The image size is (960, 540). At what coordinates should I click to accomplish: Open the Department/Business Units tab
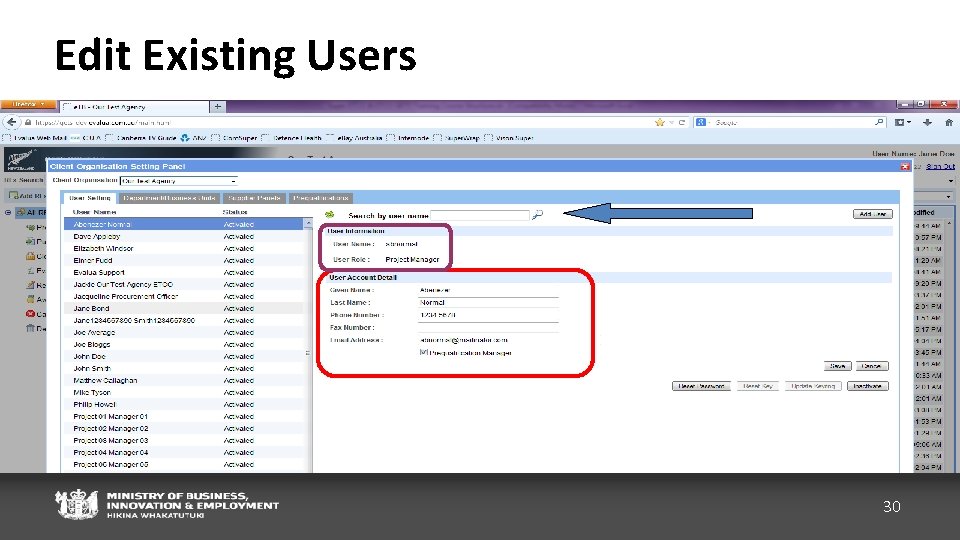point(169,198)
